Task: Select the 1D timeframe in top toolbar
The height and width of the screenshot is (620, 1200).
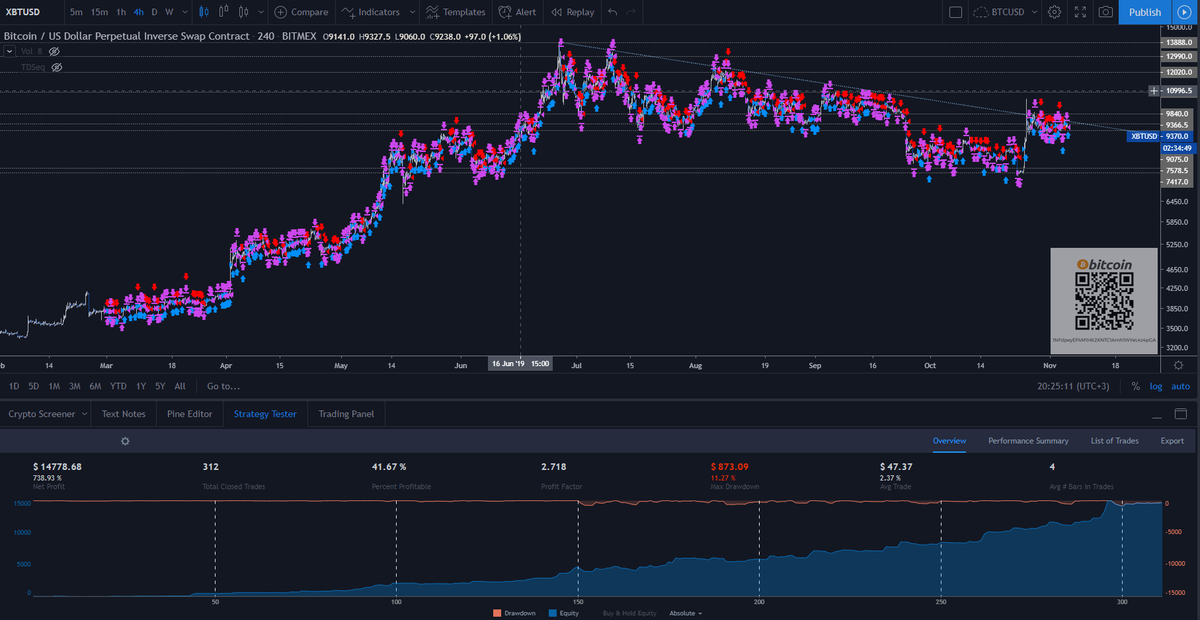Action: [x=154, y=12]
